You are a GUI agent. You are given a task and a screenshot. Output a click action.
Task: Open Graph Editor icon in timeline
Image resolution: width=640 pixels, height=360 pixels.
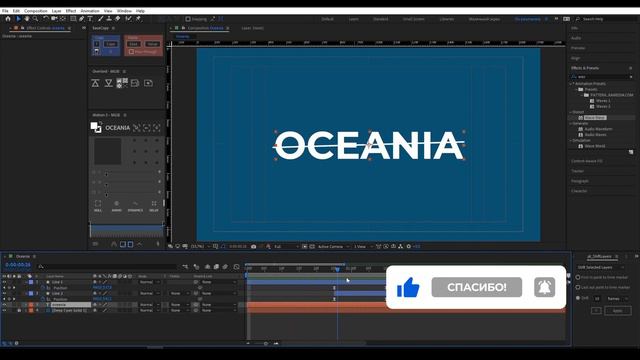point(236,267)
